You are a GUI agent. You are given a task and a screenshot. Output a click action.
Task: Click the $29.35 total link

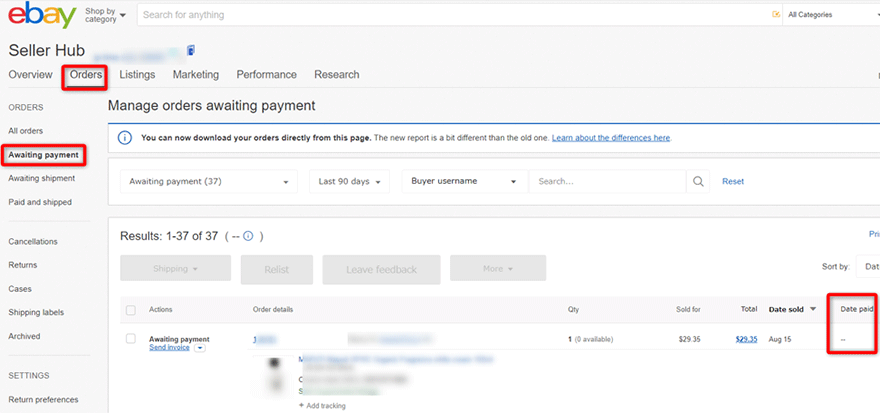click(746, 339)
